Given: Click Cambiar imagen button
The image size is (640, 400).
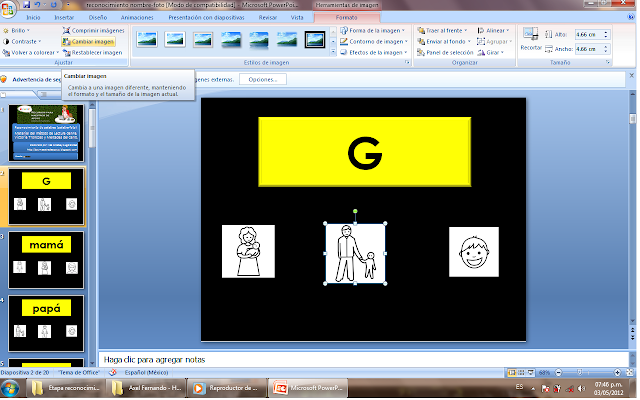Looking at the screenshot, I should (88, 42).
